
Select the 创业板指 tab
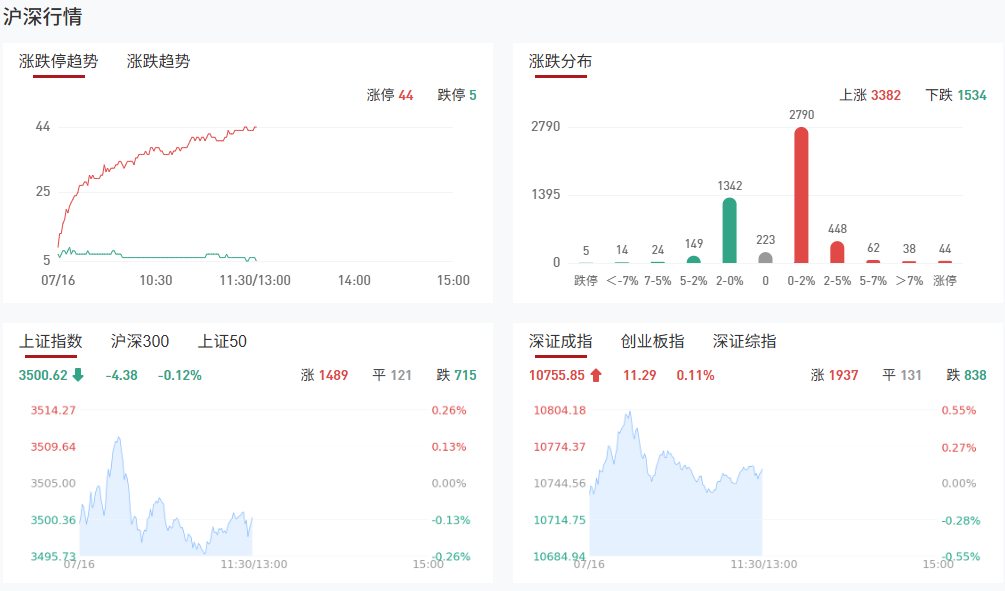[x=652, y=341]
